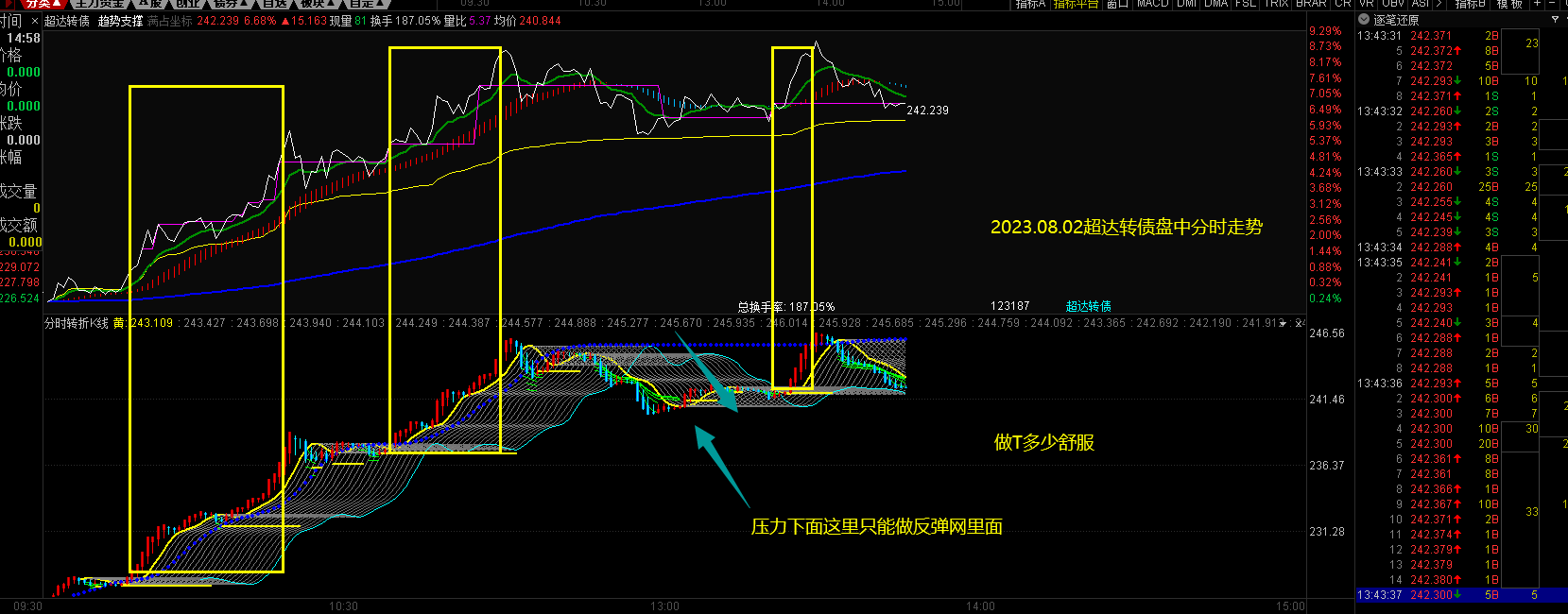Click the 换手 187.05% header value
This screenshot has height=614, width=1568.
405,21
